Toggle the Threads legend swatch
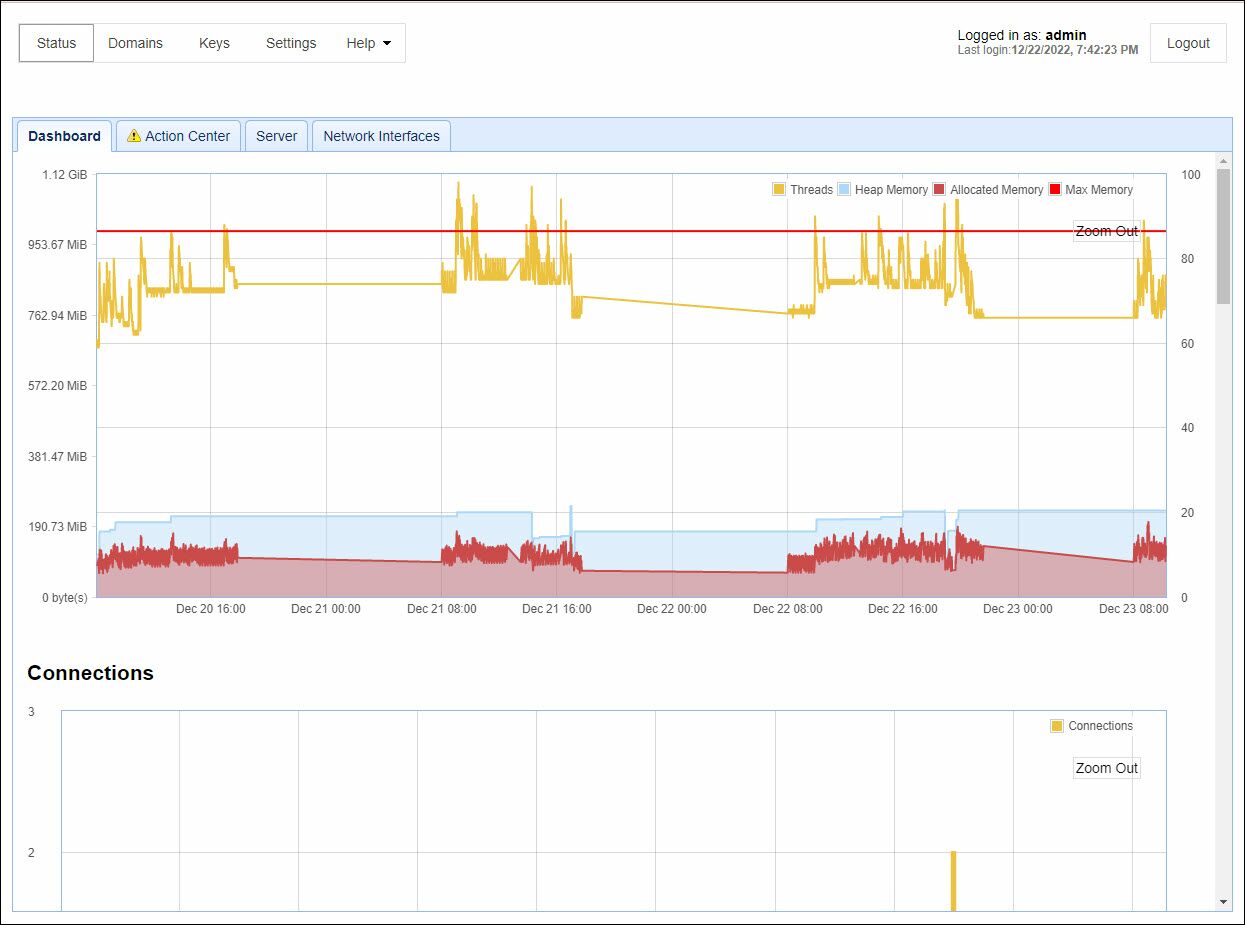The width and height of the screenshot is (1245, 925). pos(779,190)
